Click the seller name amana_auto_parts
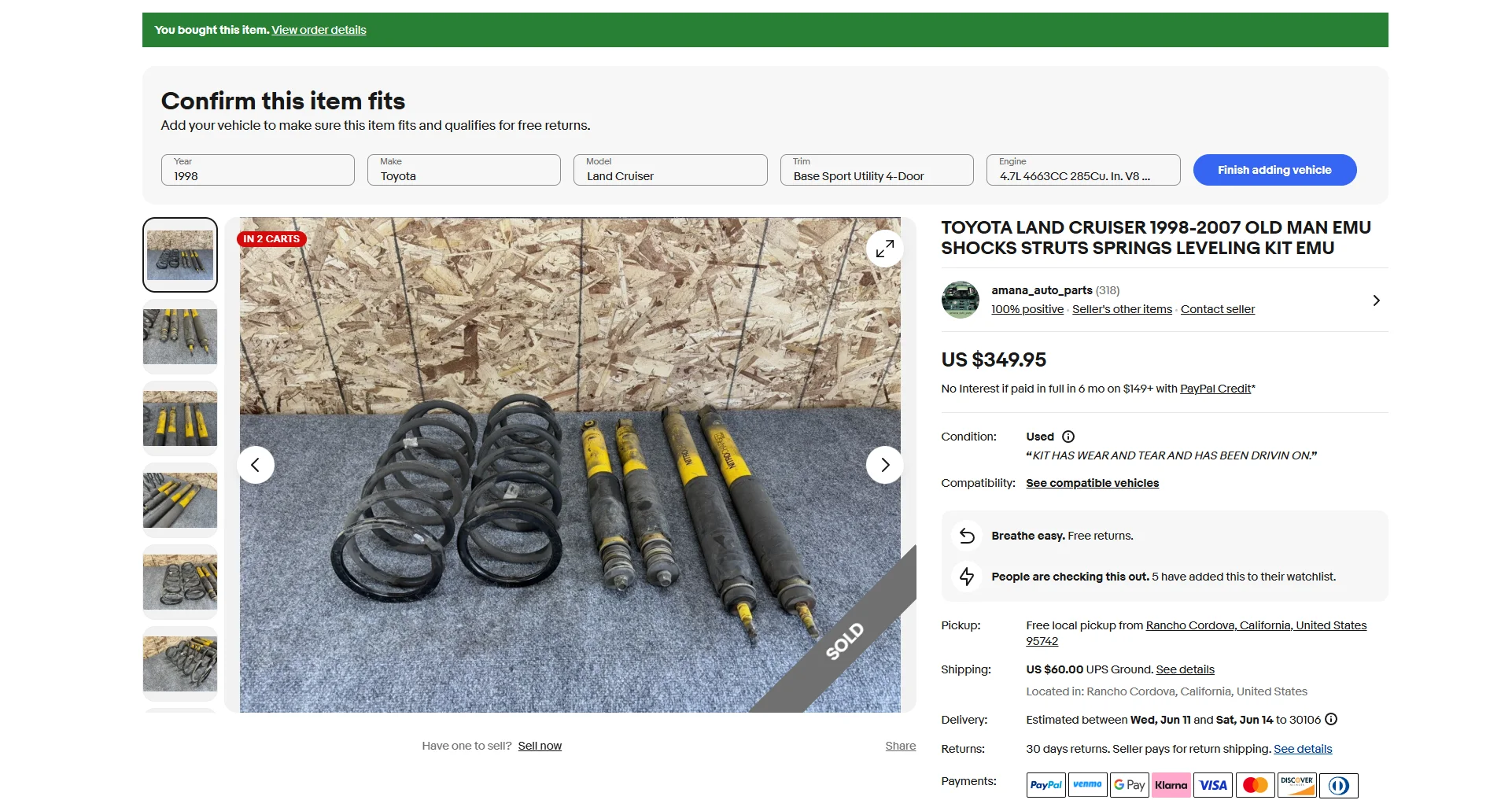The image size is (1512, 800). click(x=1042, y=290)
